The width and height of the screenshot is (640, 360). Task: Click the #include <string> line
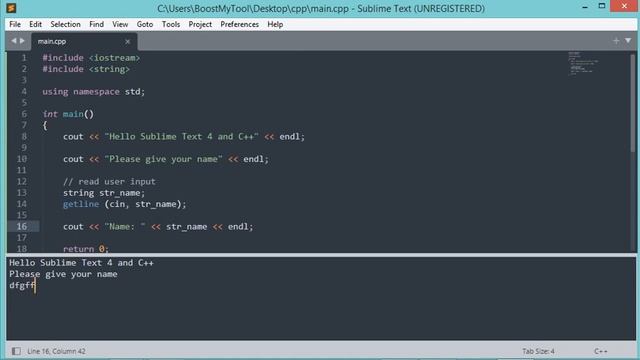(x=86, y=69)
